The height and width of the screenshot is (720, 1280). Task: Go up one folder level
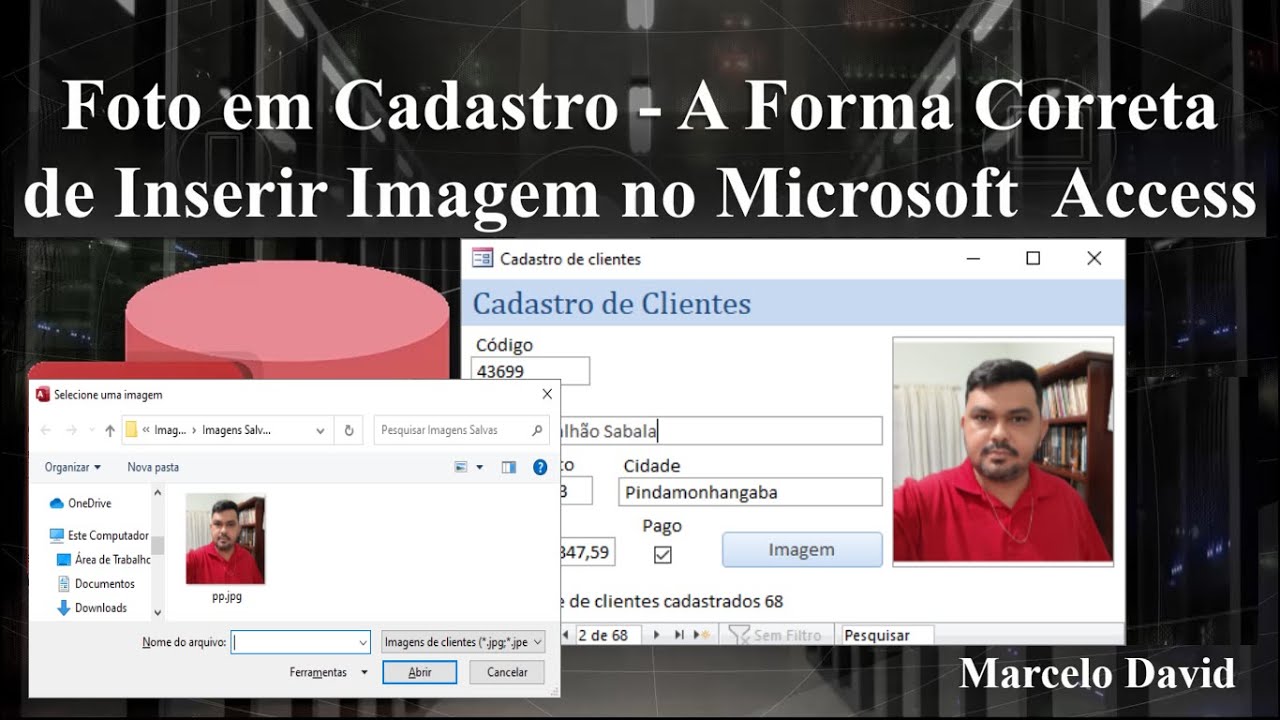coord(109,430)
